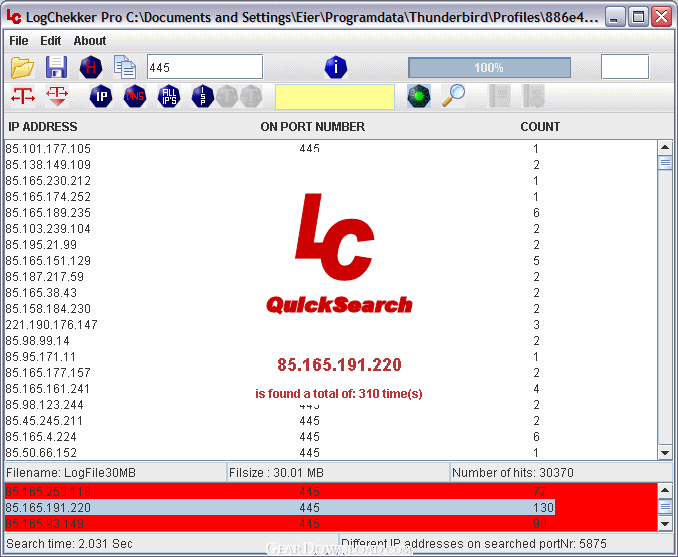Click the second greyed-out list icon
Viewport: 678px width, 557px height.
(x=534, y=96)
